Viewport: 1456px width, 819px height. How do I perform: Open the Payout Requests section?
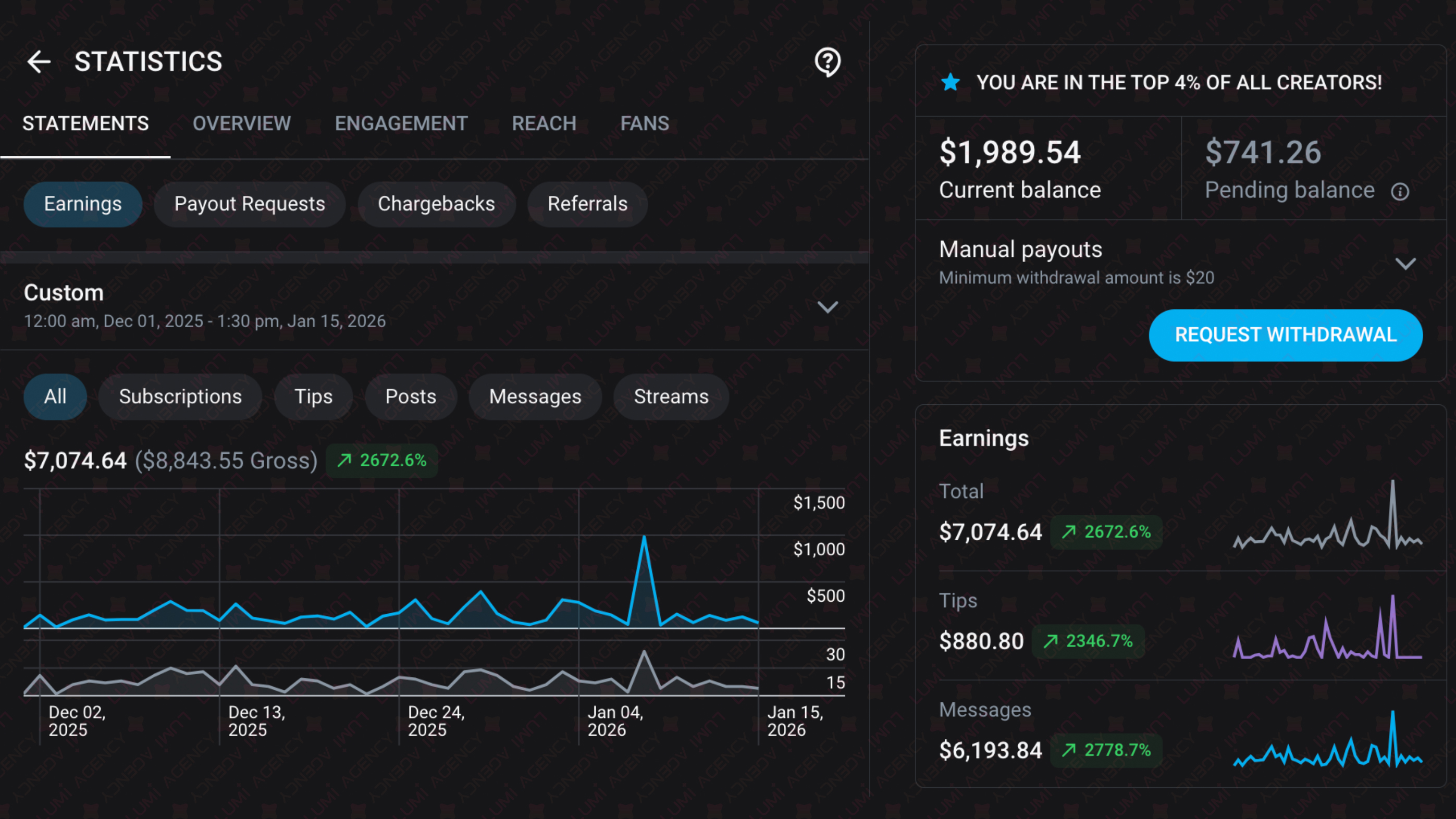249,204
